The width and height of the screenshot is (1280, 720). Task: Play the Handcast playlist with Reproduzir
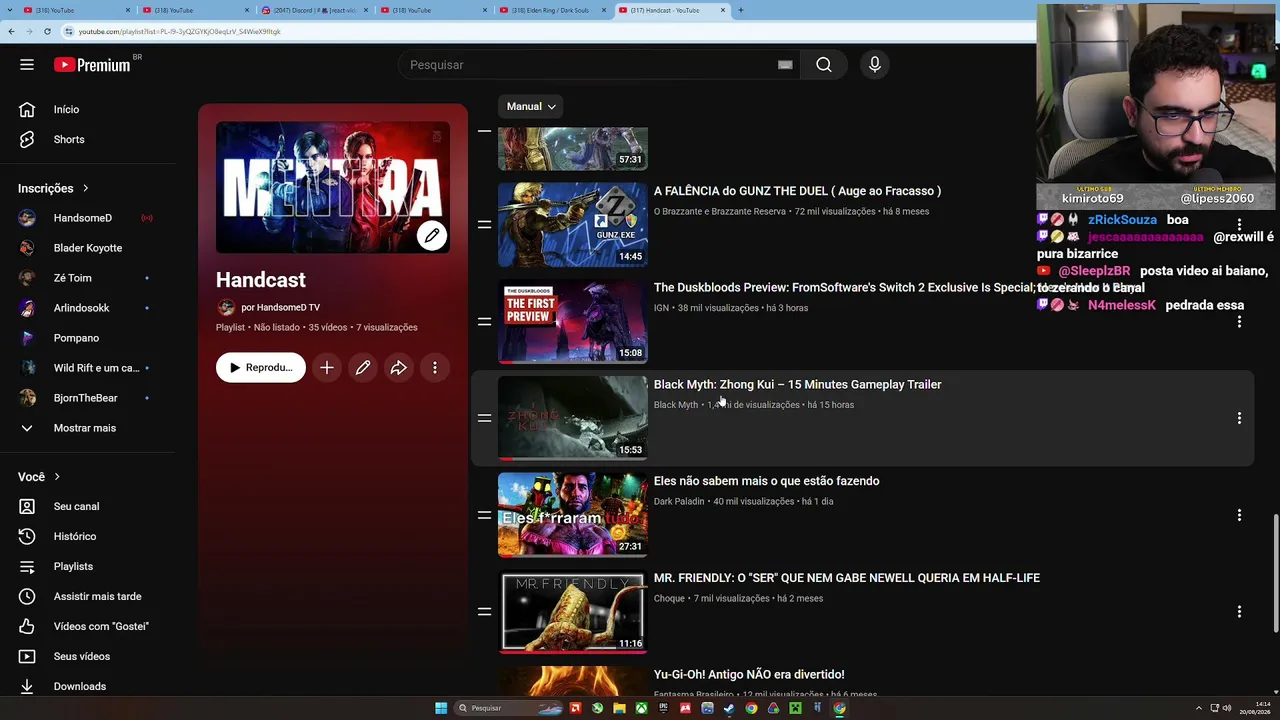click(261, 368)
